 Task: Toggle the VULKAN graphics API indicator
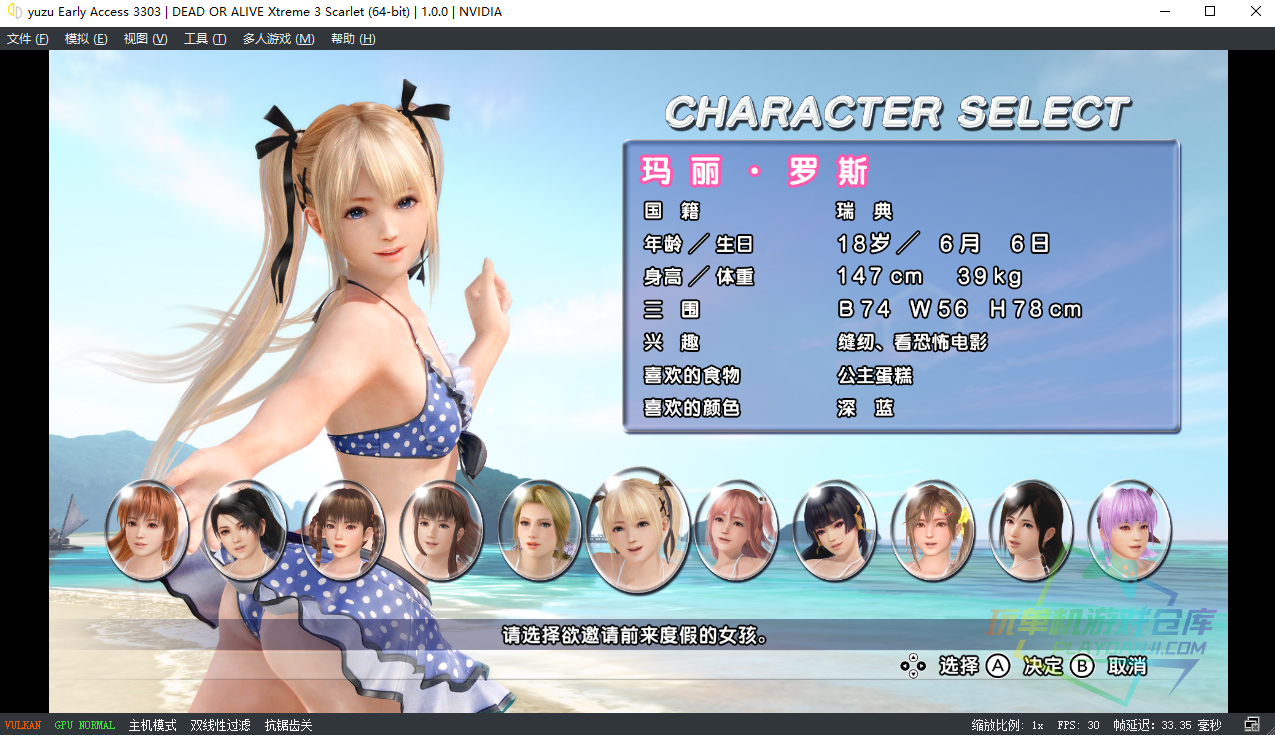[x=23, y=725]
